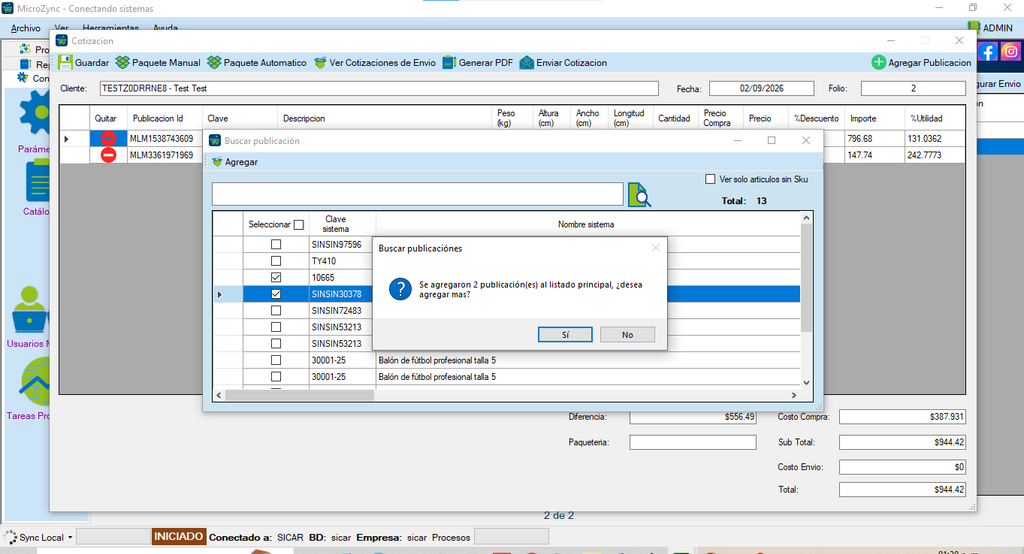Open Facebook icon in main window
1024x554 pixels.
(987, 52)
